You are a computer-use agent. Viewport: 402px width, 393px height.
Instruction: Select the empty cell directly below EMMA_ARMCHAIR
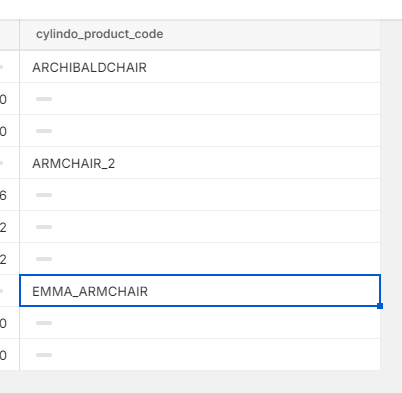click(x=200, y=323)
